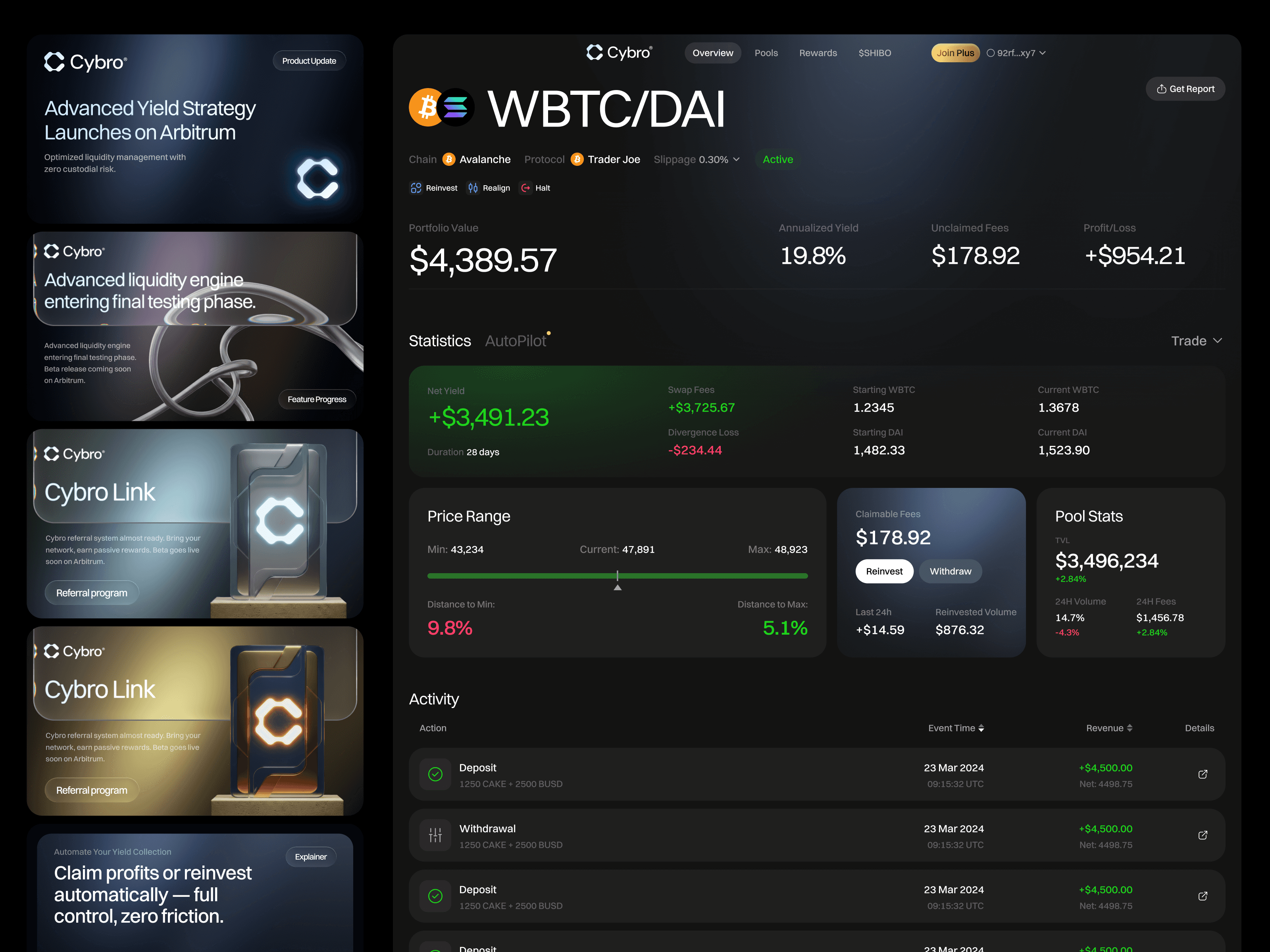Open details link of first Deposit row

tap(1202, 774)
